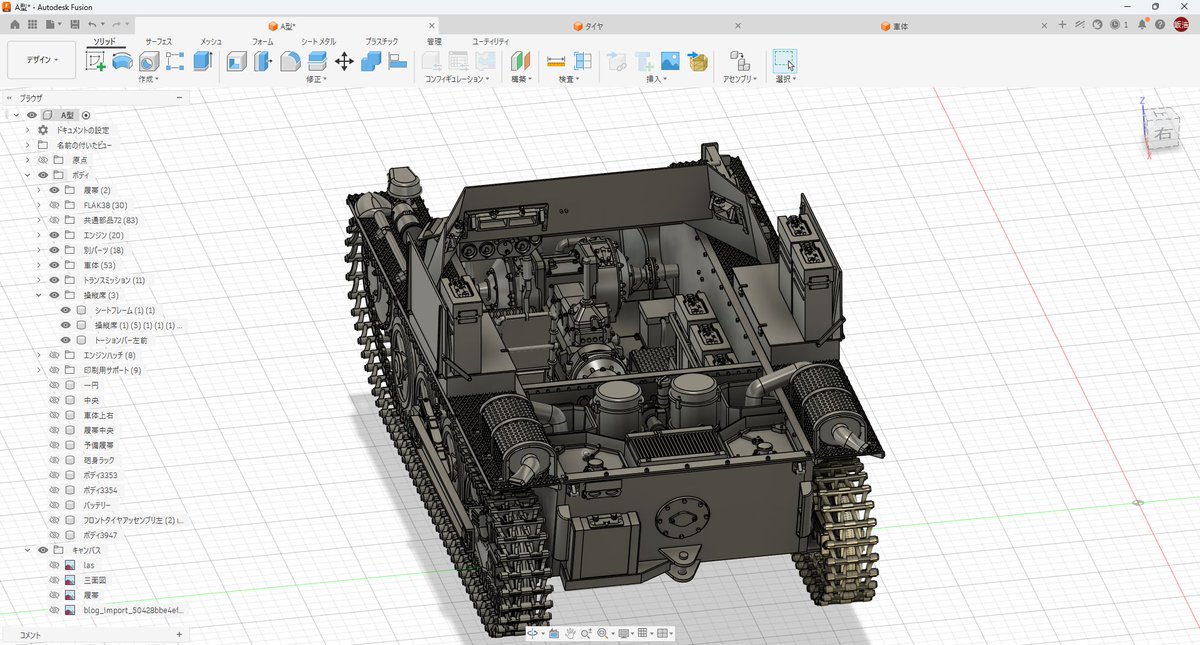Click the Select window-selection tool
The image size is (1200, 645).
tap(785, 62)
